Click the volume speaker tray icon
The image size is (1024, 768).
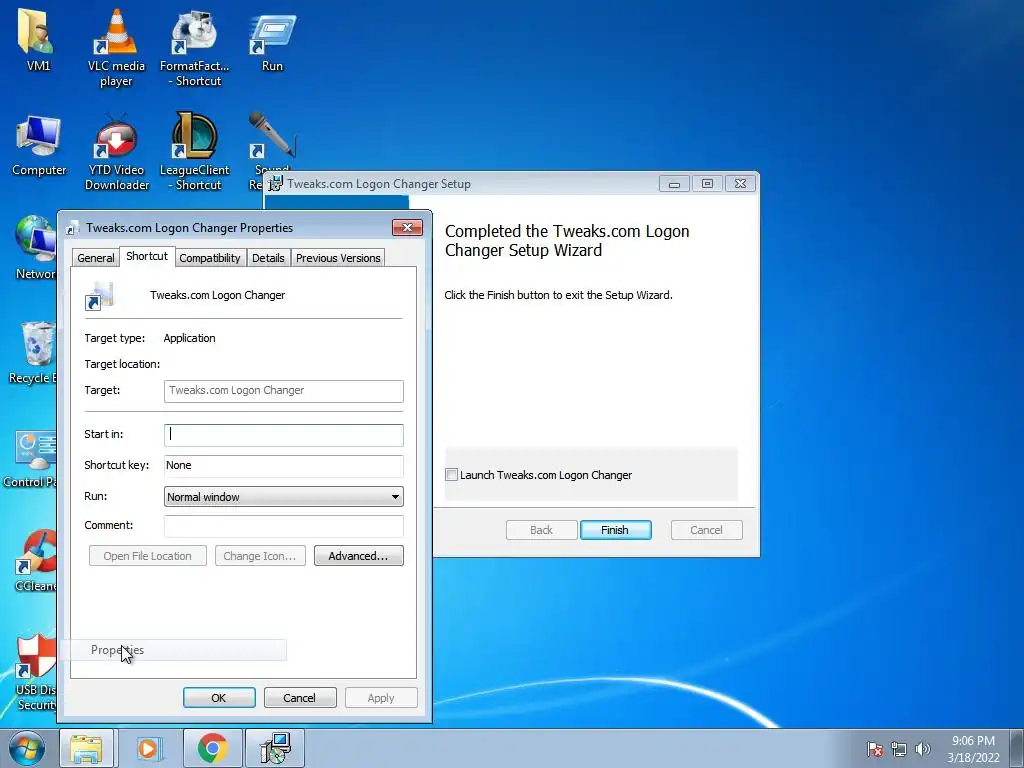pos(923,749)
